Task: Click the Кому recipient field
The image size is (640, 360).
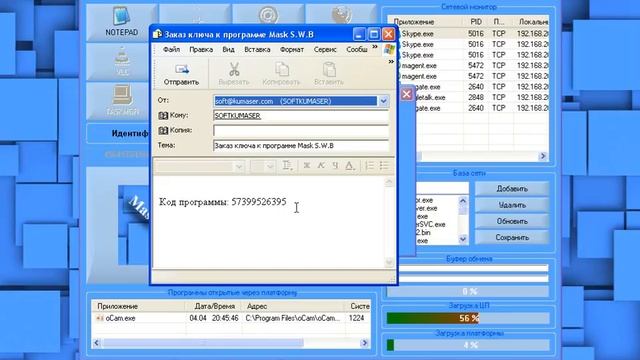Action: tap(301, 116)
